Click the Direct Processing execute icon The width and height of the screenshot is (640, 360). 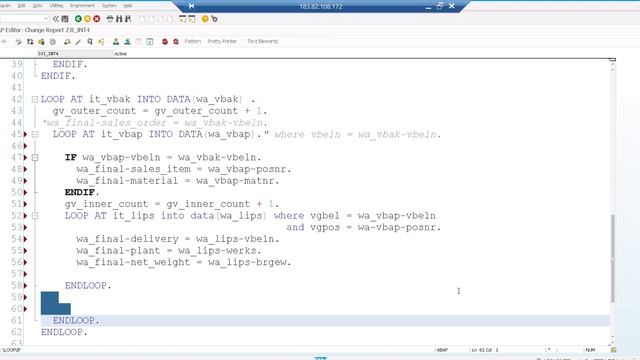coord(90,42)
